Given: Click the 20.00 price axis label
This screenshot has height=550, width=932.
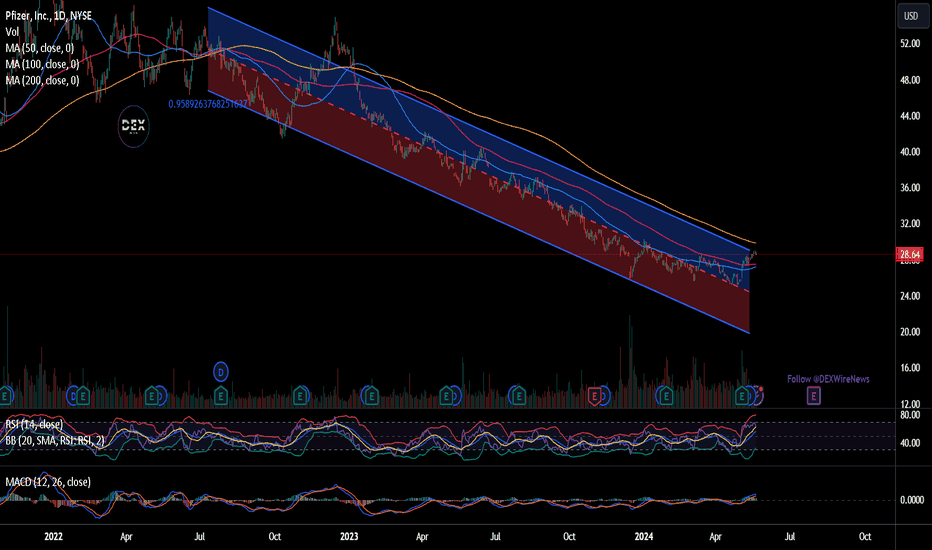Looking at the screenshot, I should click(910, 332).
